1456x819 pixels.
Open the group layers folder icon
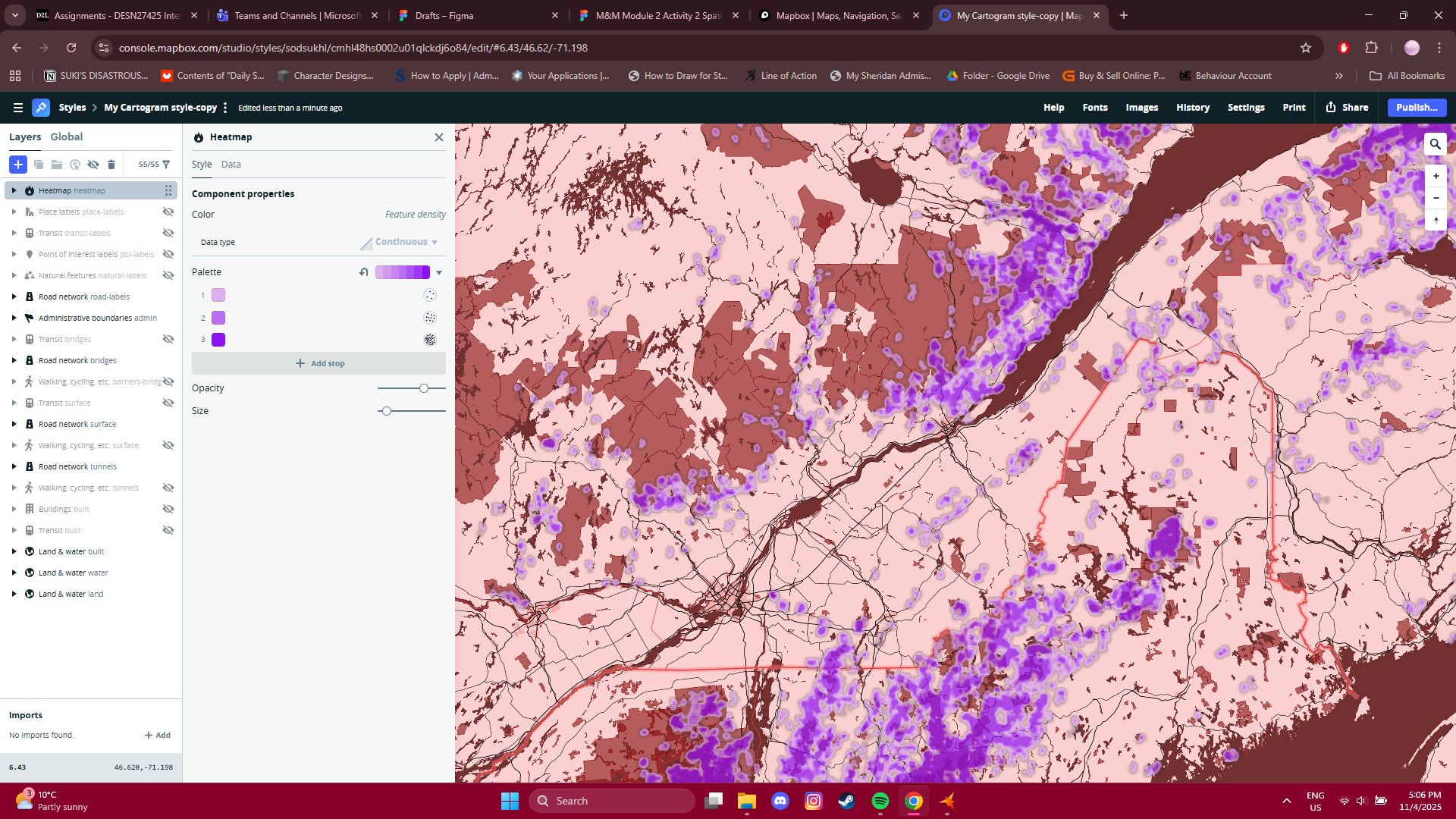coord(57,165)
